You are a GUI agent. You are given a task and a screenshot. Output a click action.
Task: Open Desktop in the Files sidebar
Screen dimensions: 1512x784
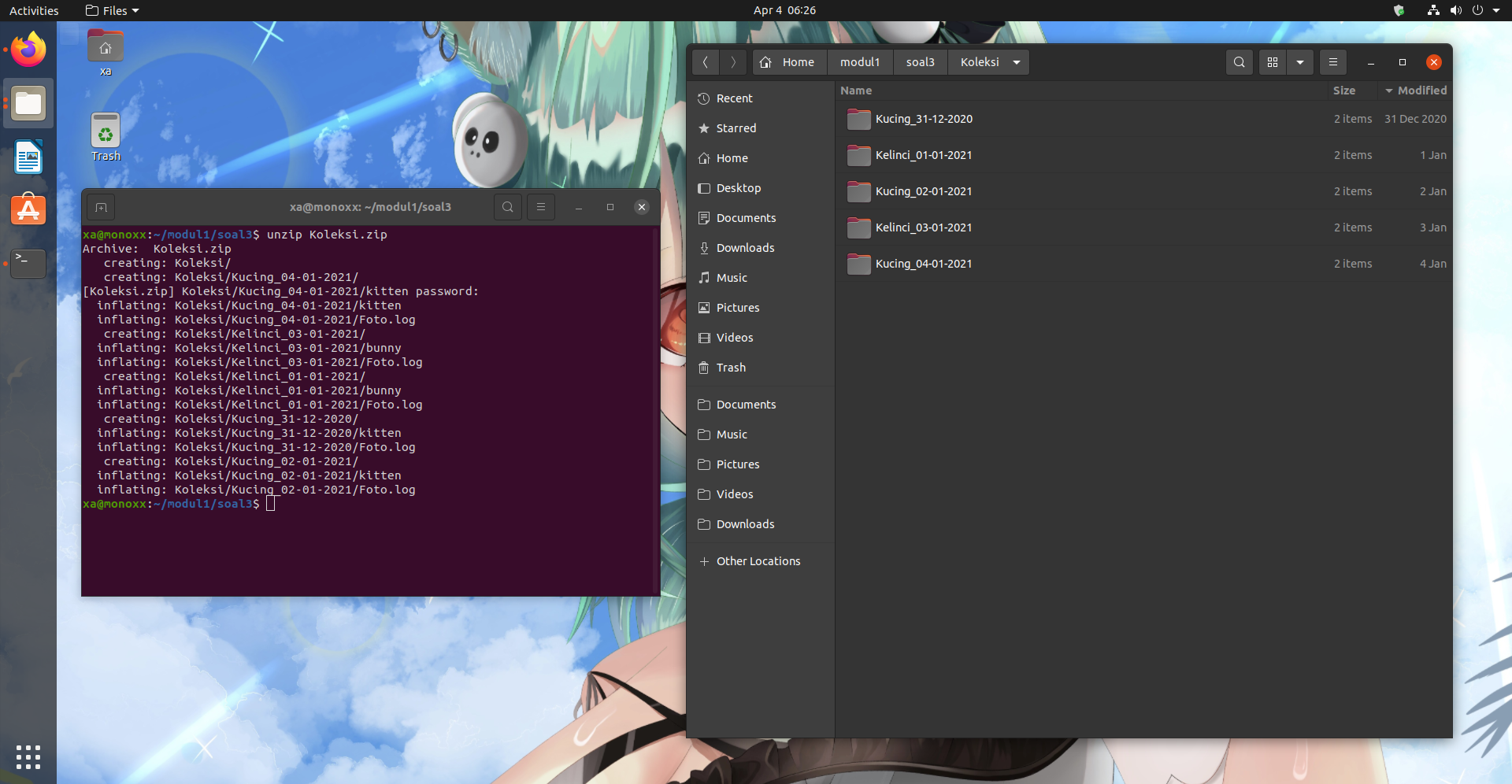761,188
